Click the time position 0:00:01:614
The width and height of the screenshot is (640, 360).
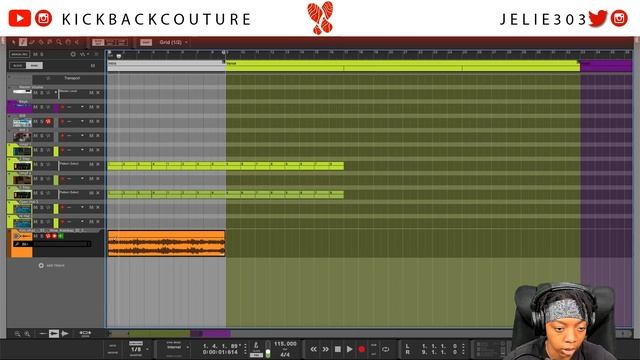(220, 352)
